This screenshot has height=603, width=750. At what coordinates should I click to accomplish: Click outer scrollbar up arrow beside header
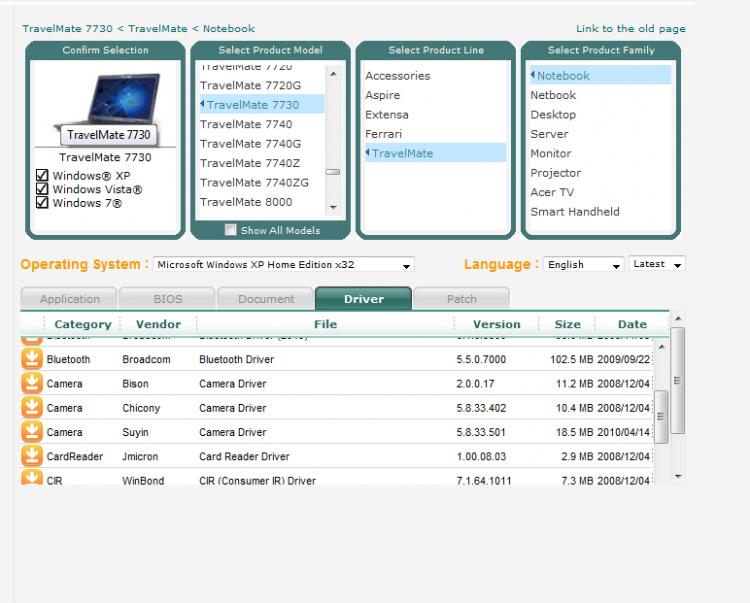tap(678, 318)
